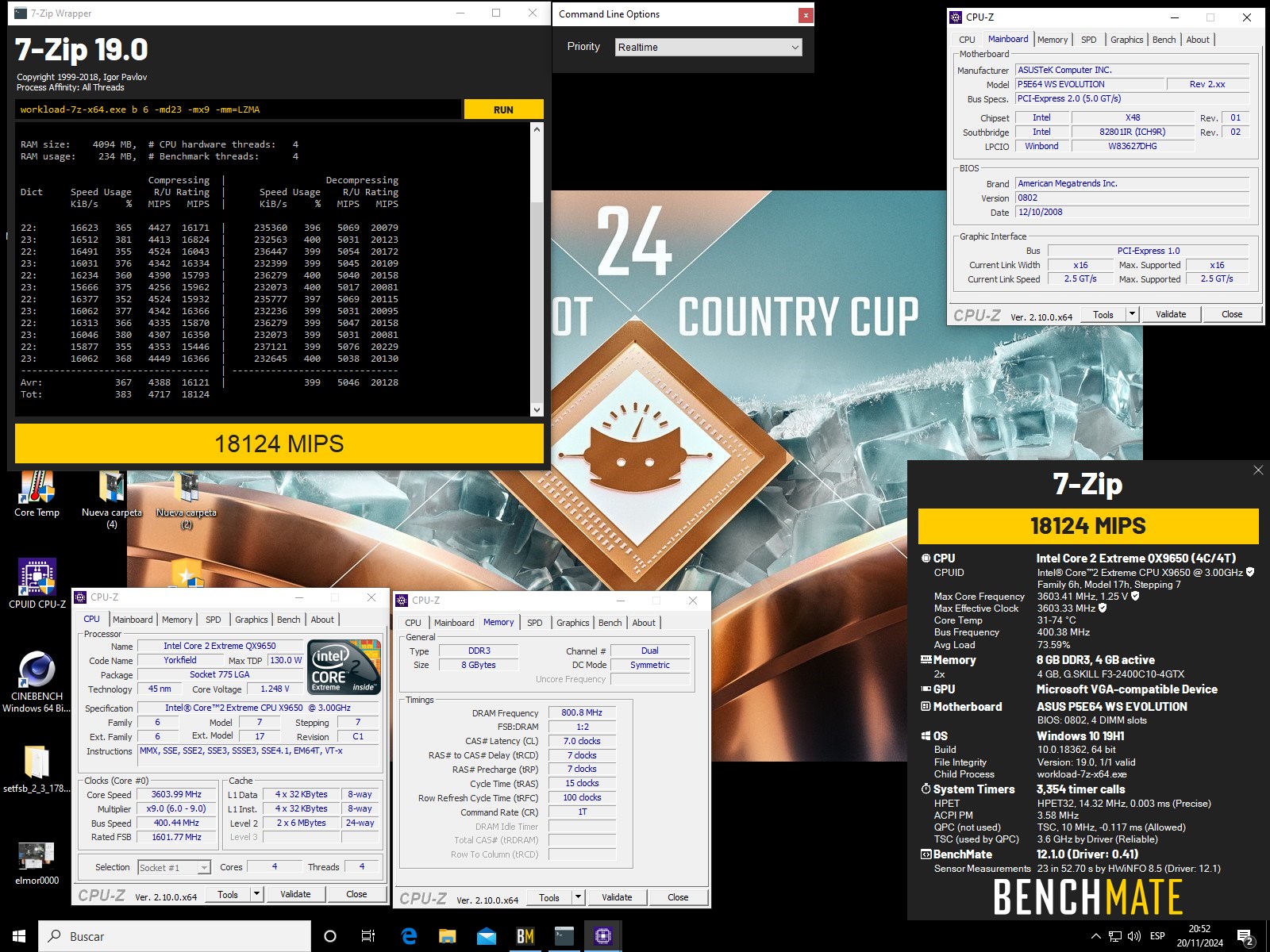This screenshot has height=952, width=1270.
Task: Show hidden system tray icons chevron
Action: pyautogui.click(x=1096, y=936)
